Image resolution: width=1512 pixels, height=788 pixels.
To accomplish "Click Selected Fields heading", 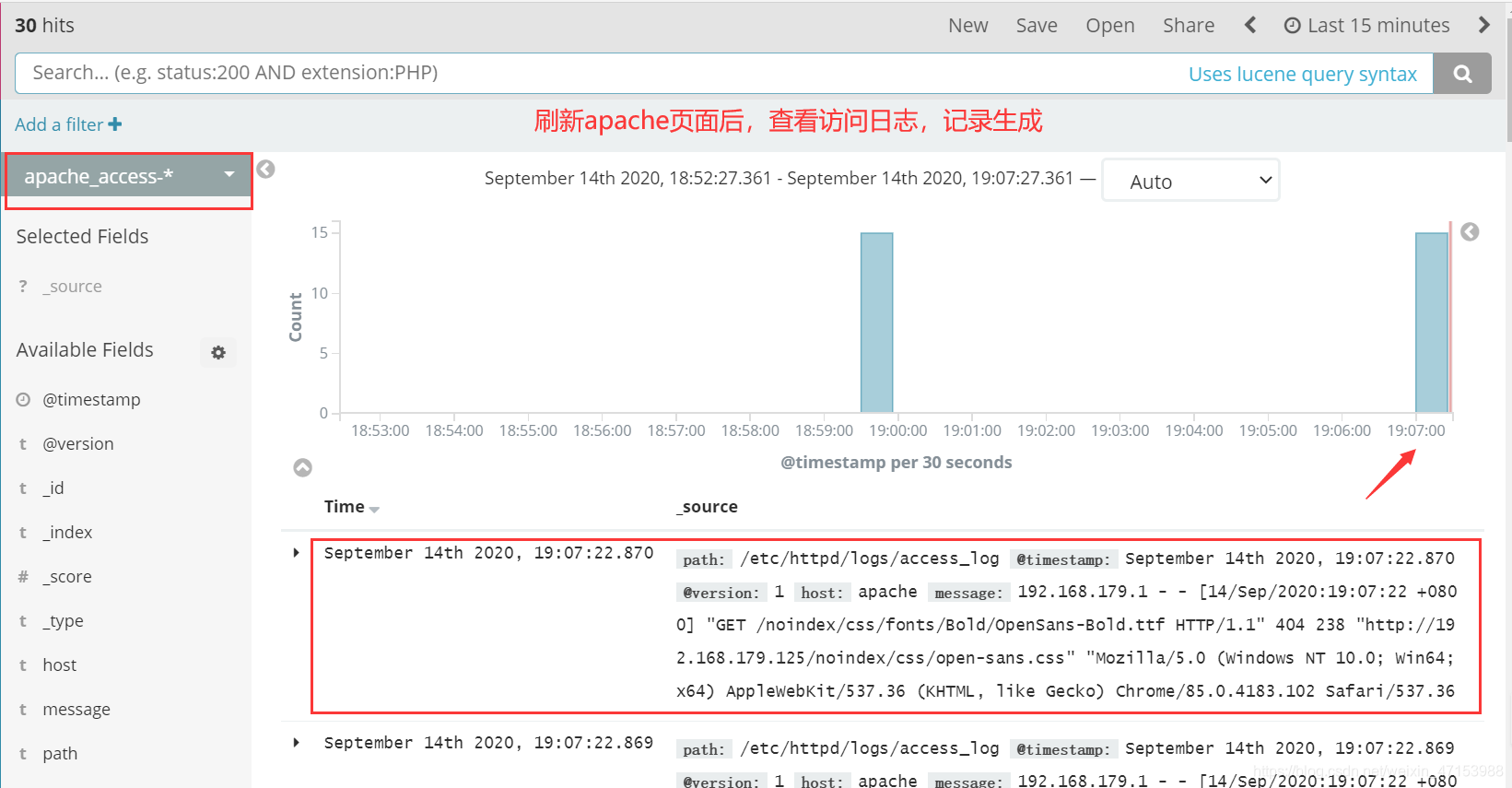I will [x=82, y=237].
